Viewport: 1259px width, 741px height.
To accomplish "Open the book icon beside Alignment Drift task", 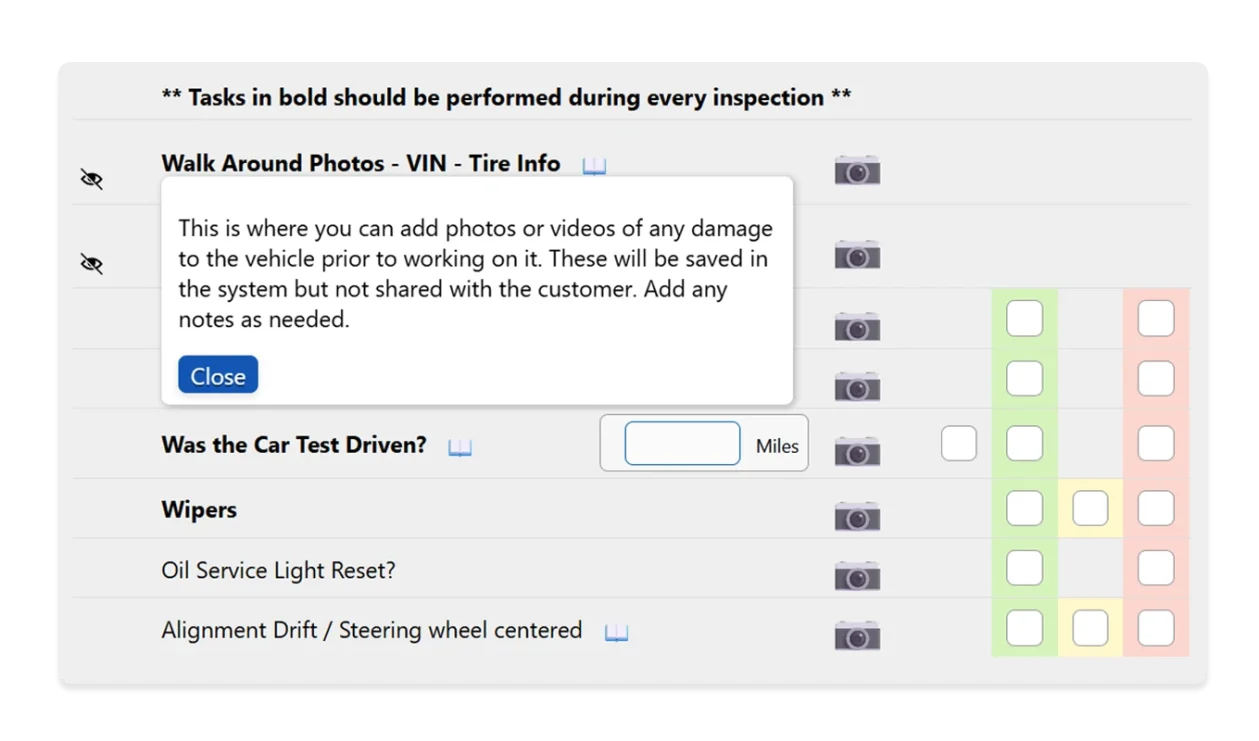I will tap(616, 632).
